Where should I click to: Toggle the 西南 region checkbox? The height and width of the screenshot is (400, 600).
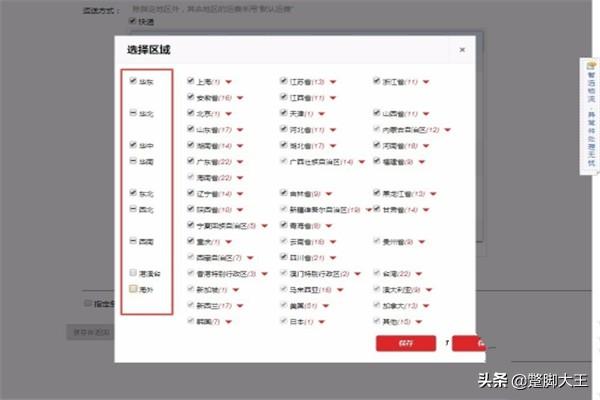133,241
